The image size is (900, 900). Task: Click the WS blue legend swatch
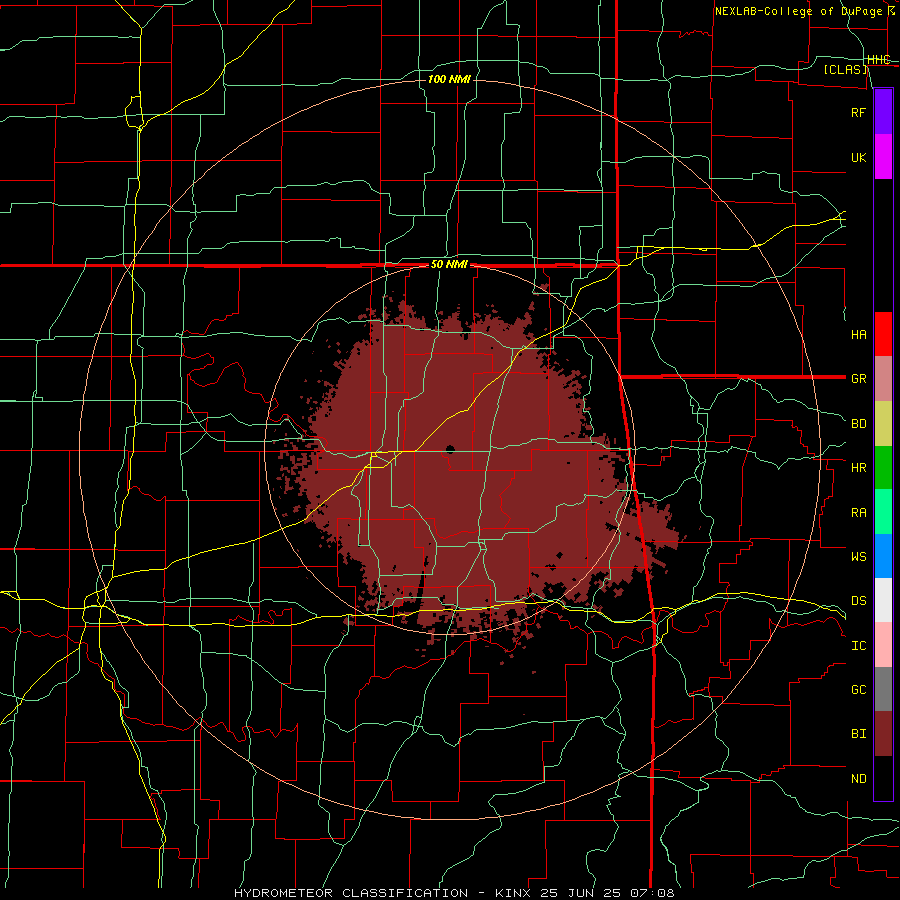[x=883, y=556]
